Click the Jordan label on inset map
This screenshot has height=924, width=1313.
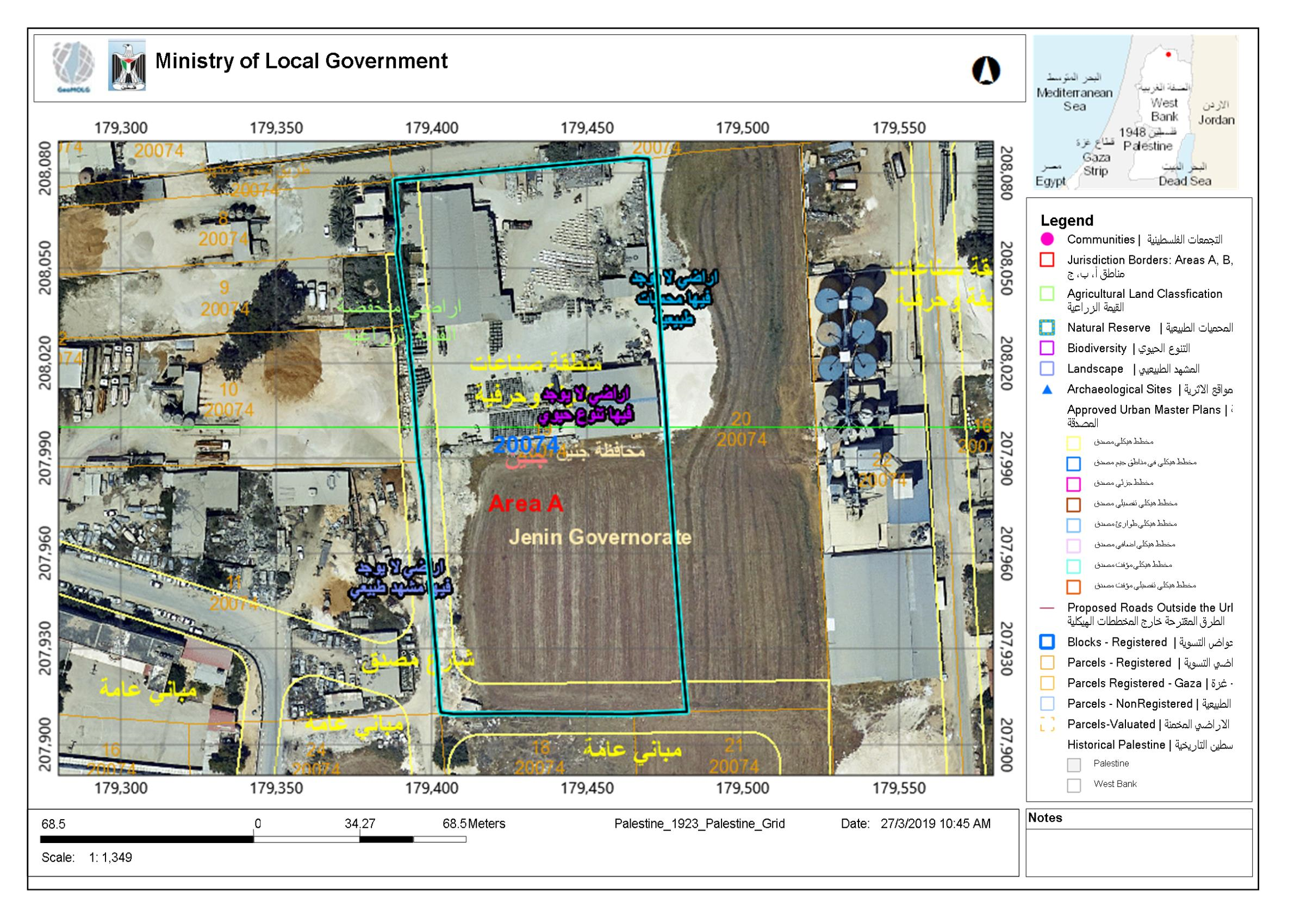pyautogui.click(x=1216, y=120)
